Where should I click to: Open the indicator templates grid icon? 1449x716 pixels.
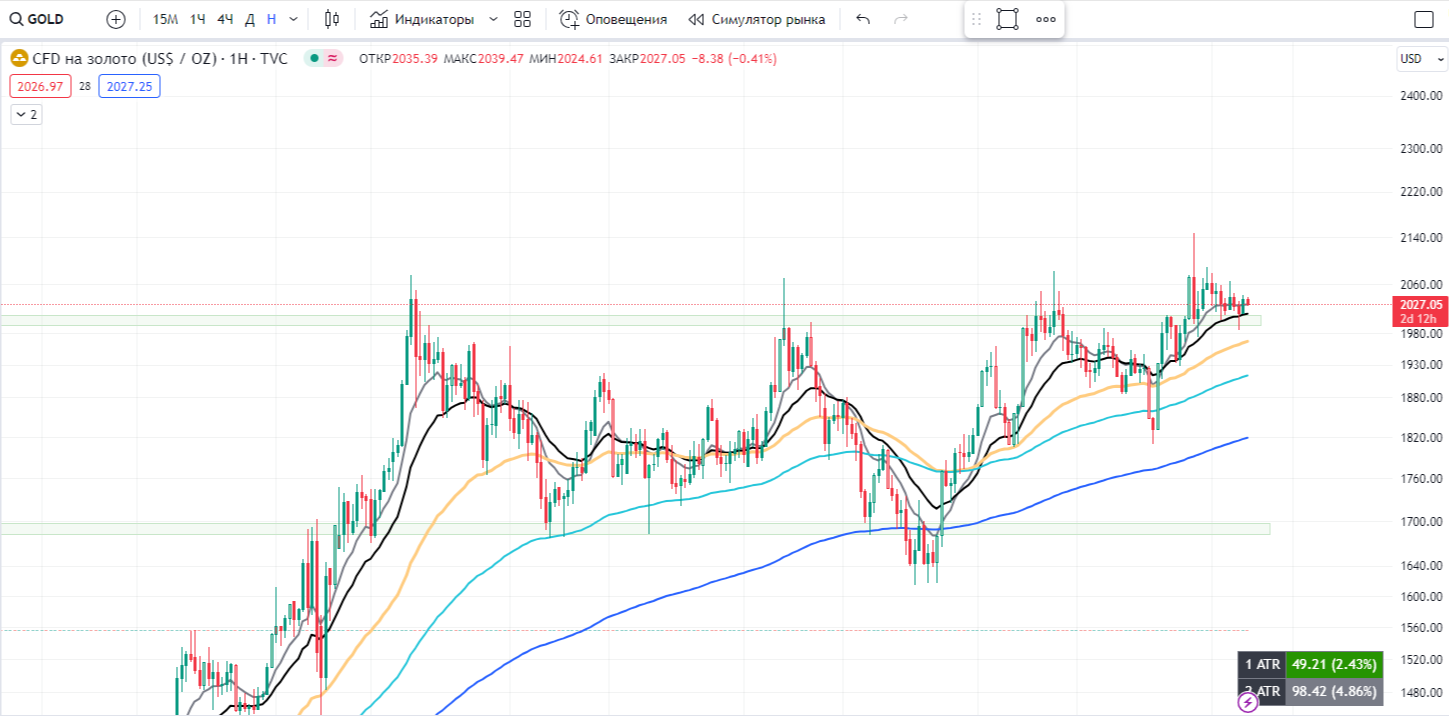click(x=522, y=19)
